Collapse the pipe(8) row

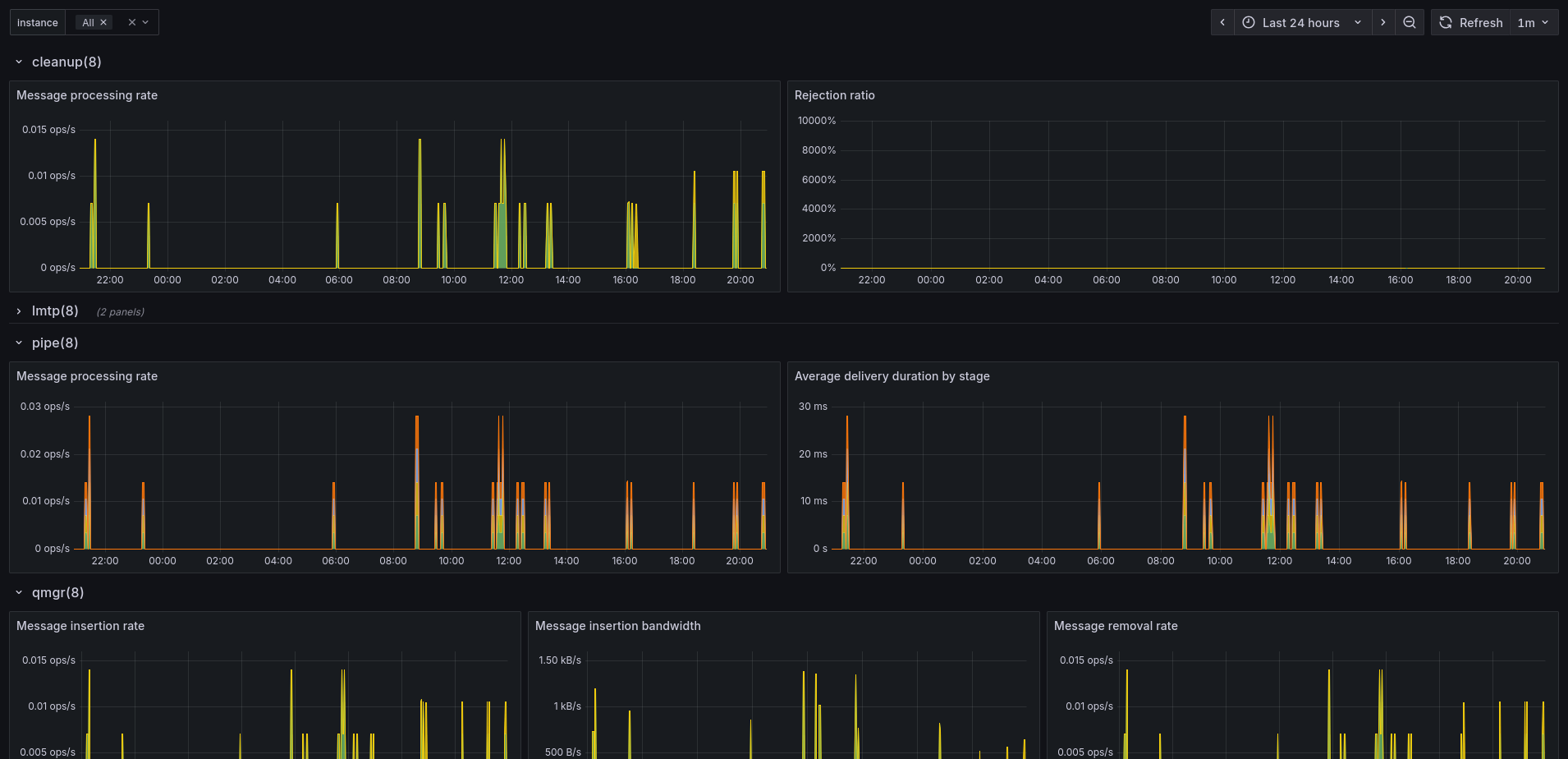click(19, 343)
